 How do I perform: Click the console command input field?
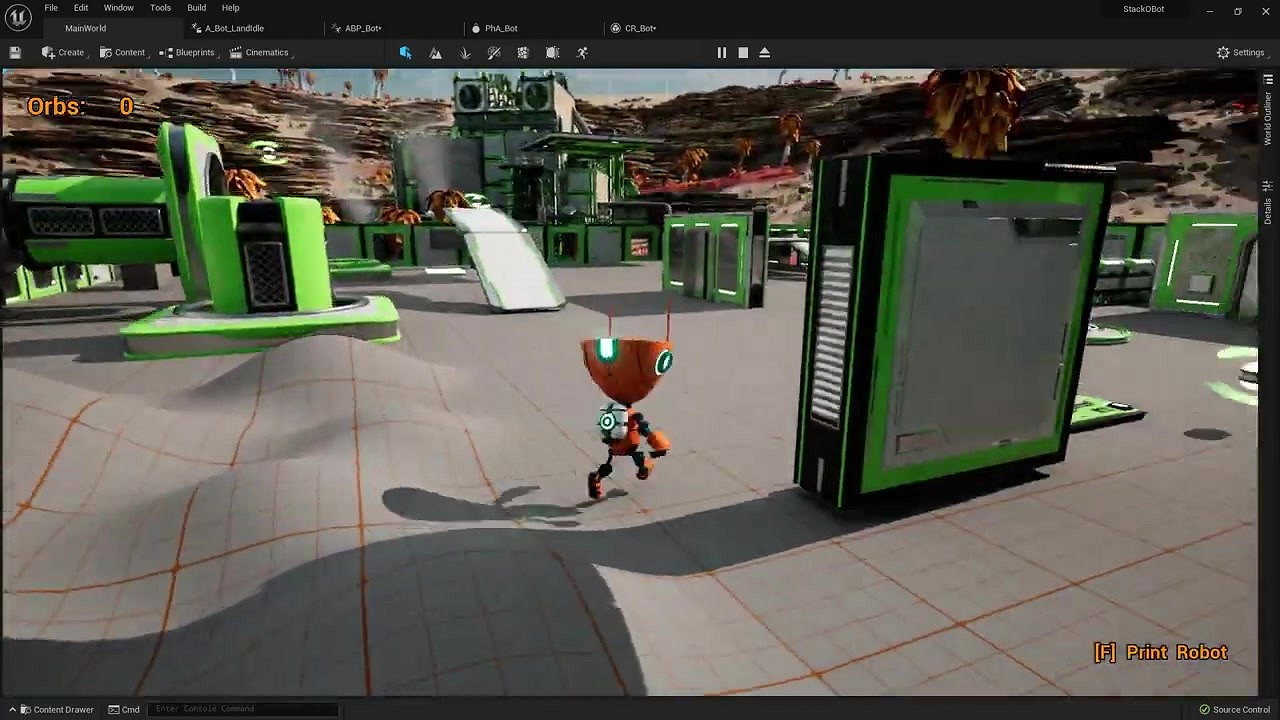point(240,709)
